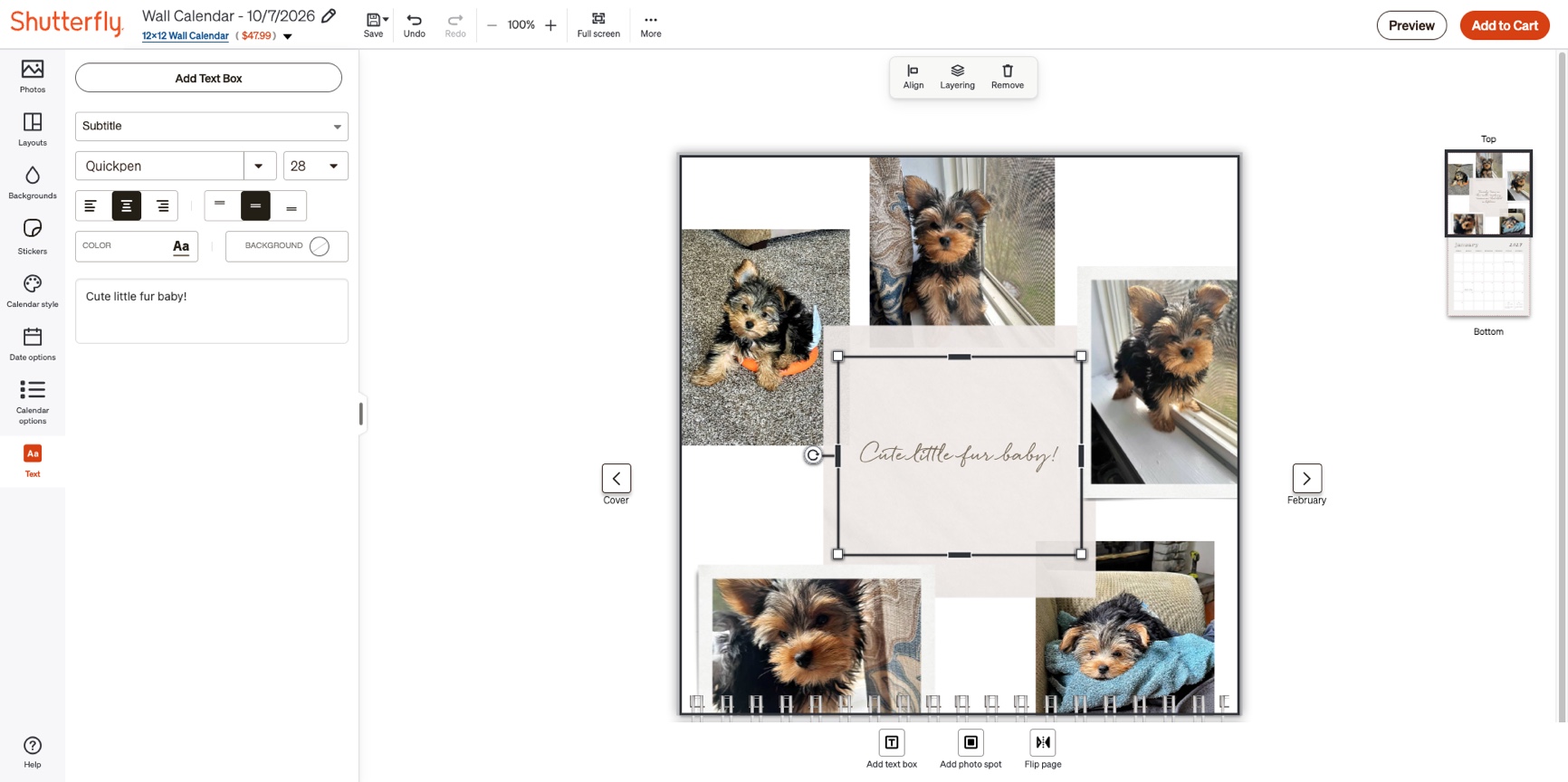The image size is (1568, 782).
Task: Open the Stickers panel
Action: (x=33, y=236)
